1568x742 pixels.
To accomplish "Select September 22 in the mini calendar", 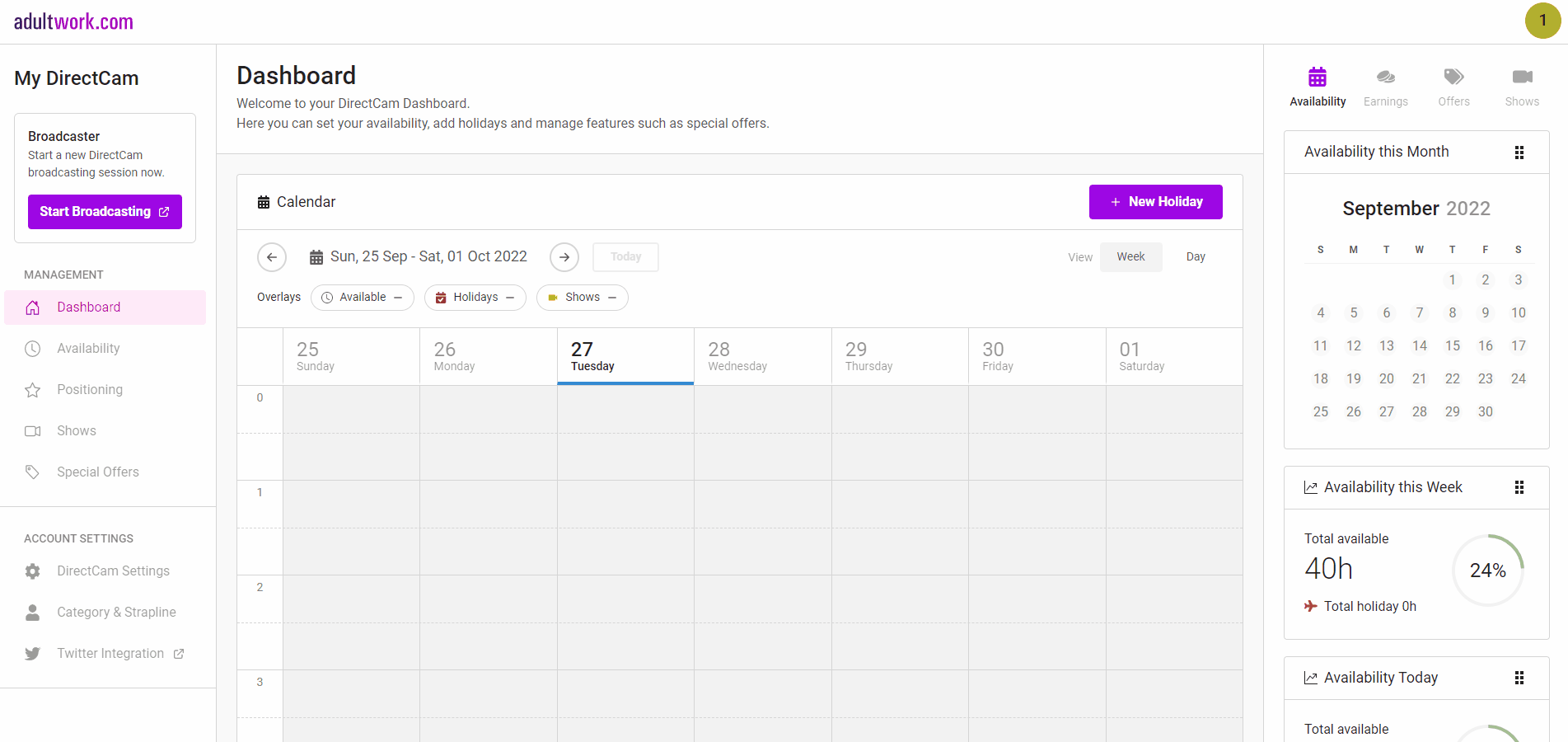I will 1453,379.
